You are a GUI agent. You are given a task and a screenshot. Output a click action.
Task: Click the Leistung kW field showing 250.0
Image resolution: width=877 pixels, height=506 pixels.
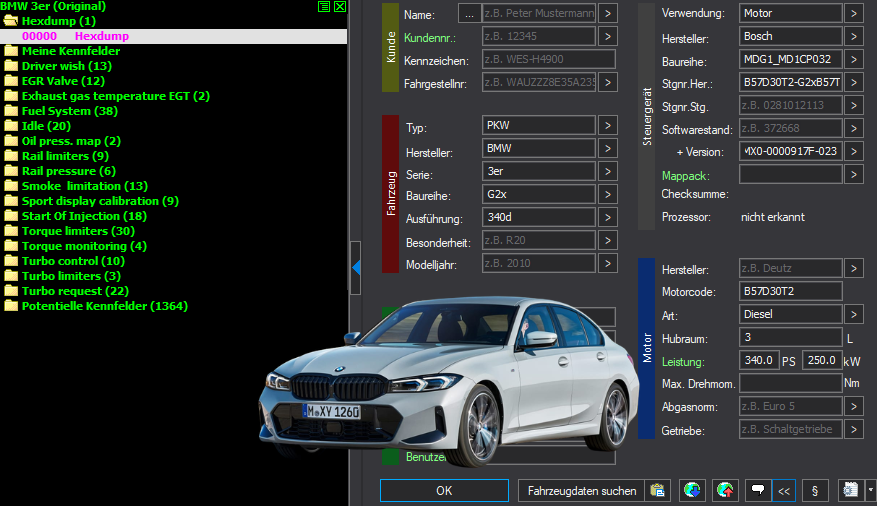point(822,360)
